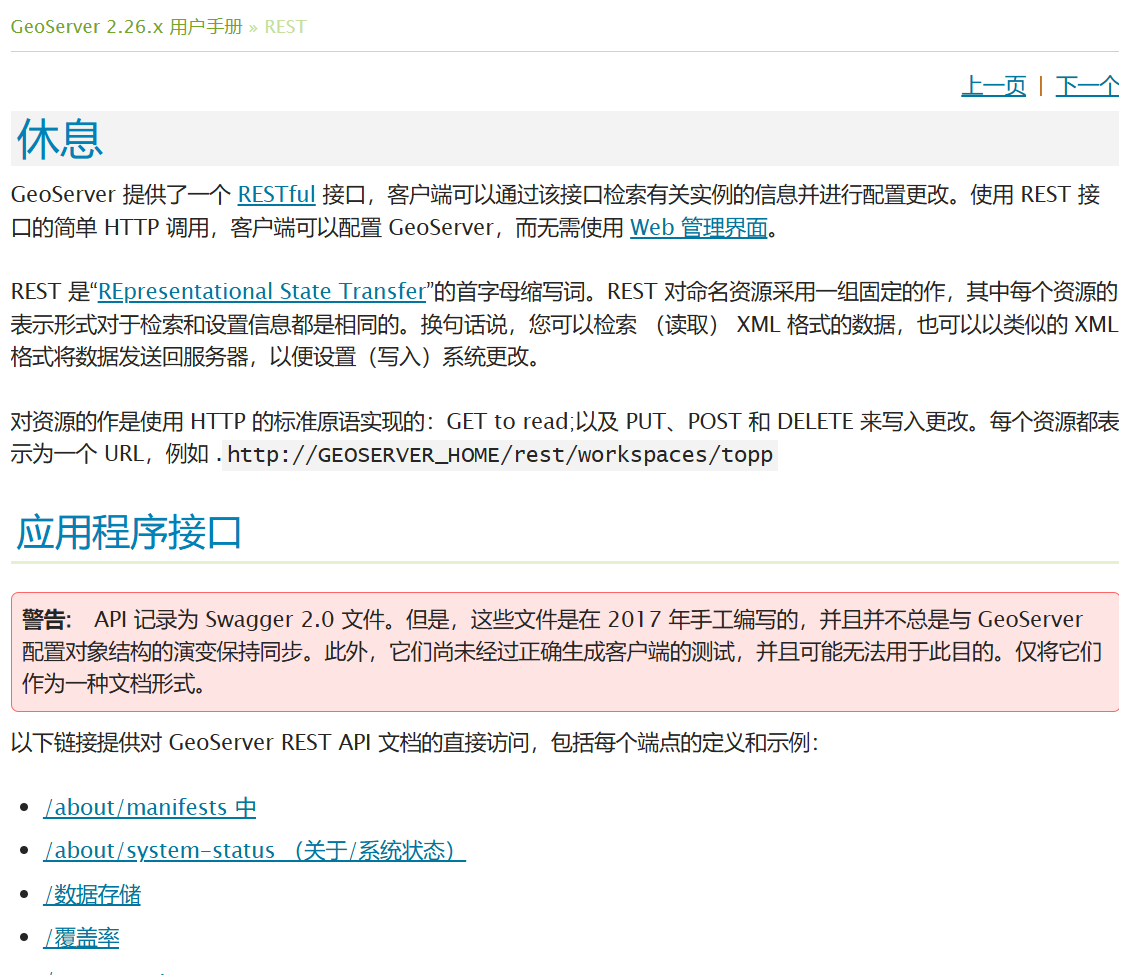This screenshot has width=1125, height=975.
Task: Open the /数据存储 API link
Action: [92, 894]
